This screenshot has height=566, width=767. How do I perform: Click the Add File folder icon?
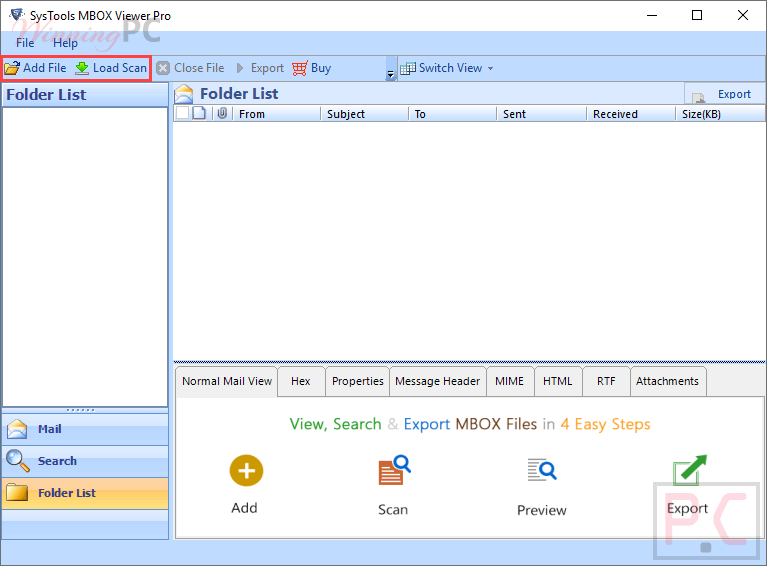[12, 68]
